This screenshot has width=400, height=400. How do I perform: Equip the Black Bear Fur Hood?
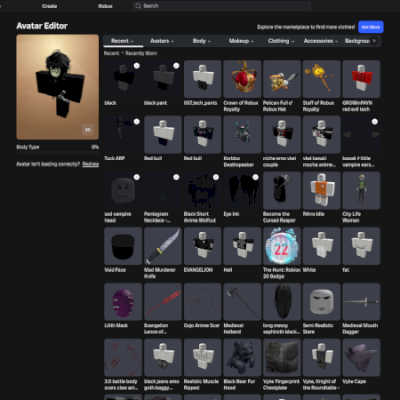pos(242,358)
